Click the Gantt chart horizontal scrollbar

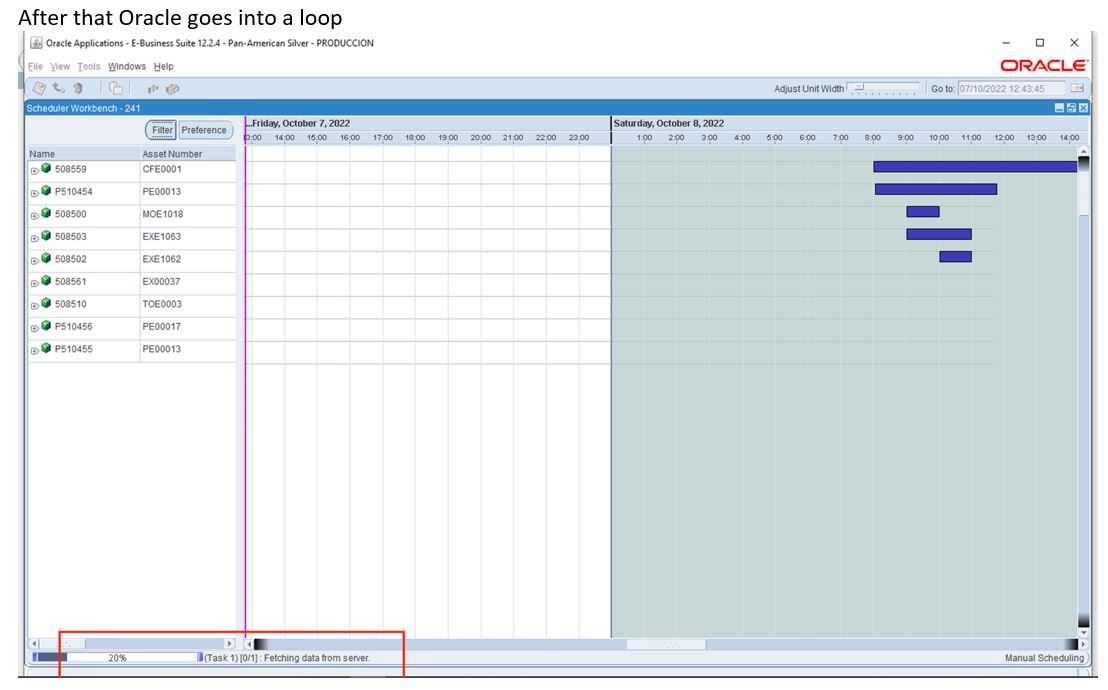tap(665, 643)
